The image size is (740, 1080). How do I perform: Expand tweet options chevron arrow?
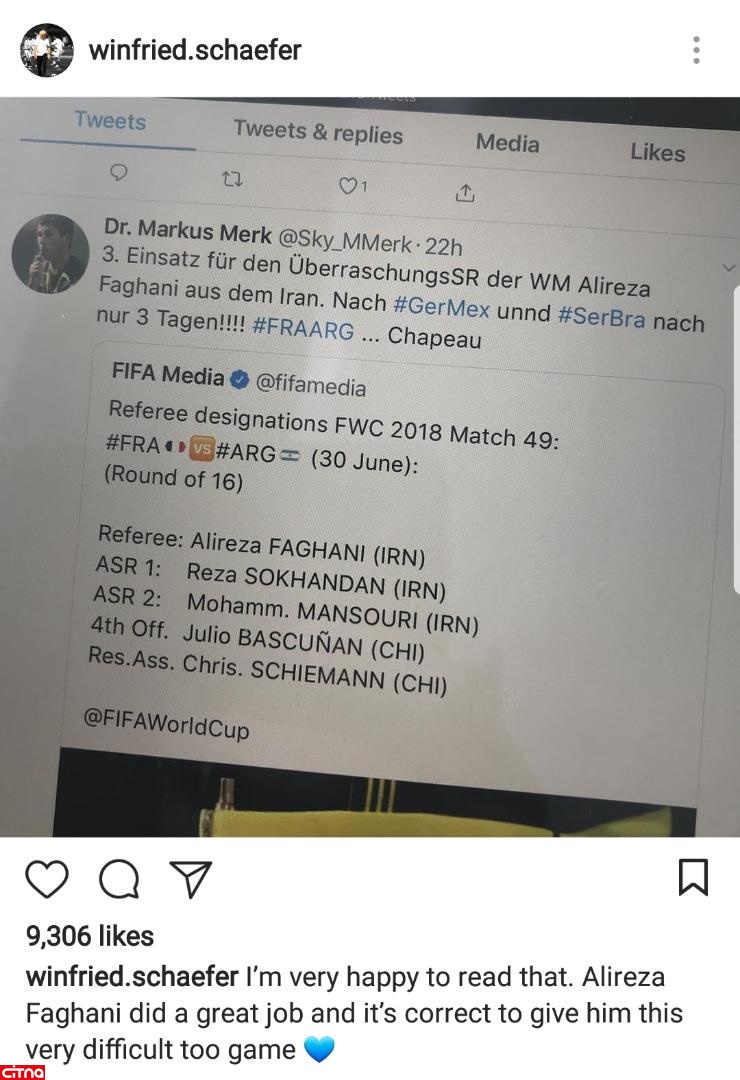coord(728,267)
